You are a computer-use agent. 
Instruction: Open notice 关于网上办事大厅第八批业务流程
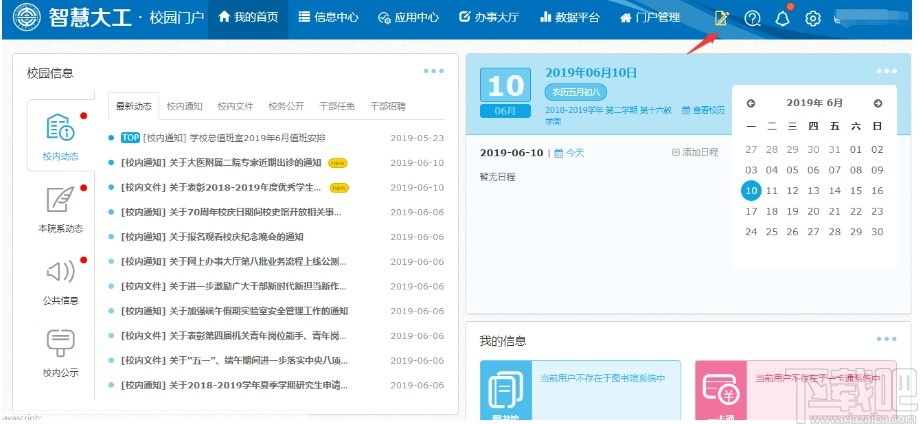[x=234, y=262]
